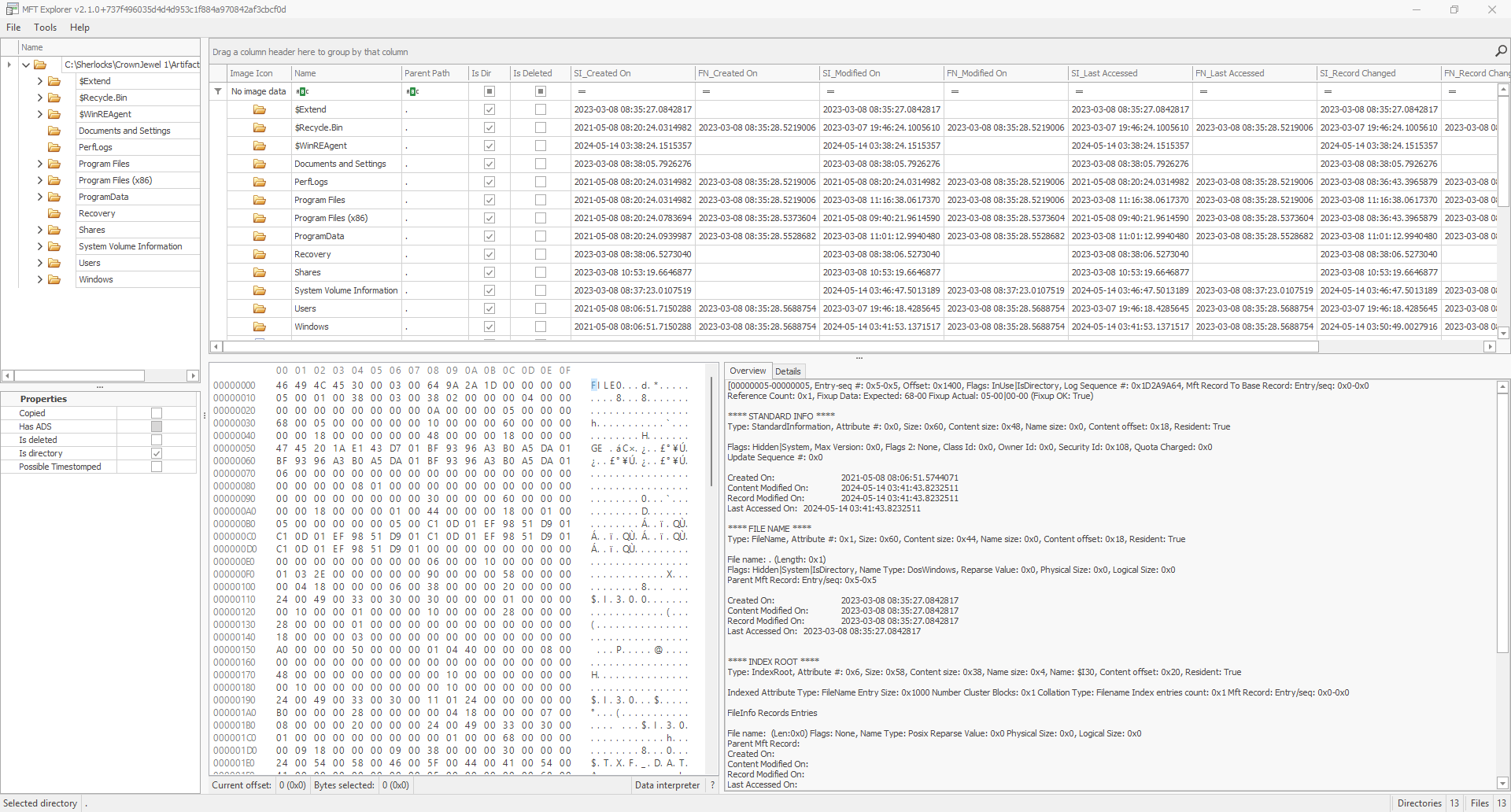The height and width of the screenshot is (812, 1511).
Task: Collapse the C:\Sherlocks root tree node
Action: tap(26, 65)
